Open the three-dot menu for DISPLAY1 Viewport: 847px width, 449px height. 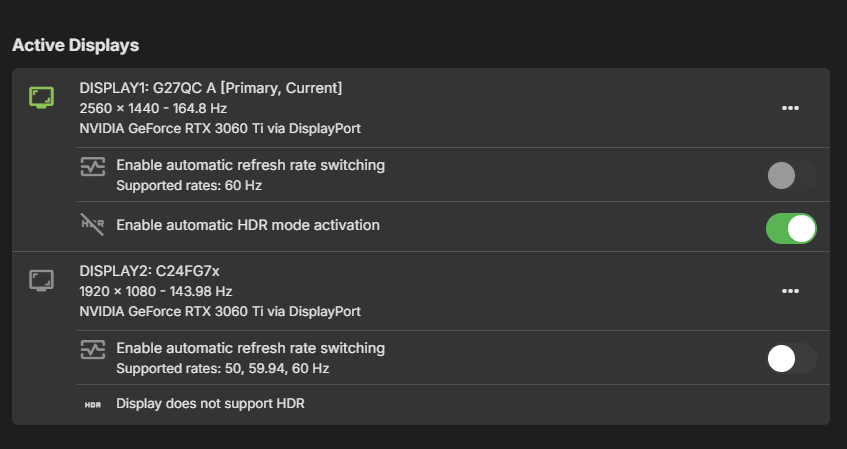tap(790, 108)
